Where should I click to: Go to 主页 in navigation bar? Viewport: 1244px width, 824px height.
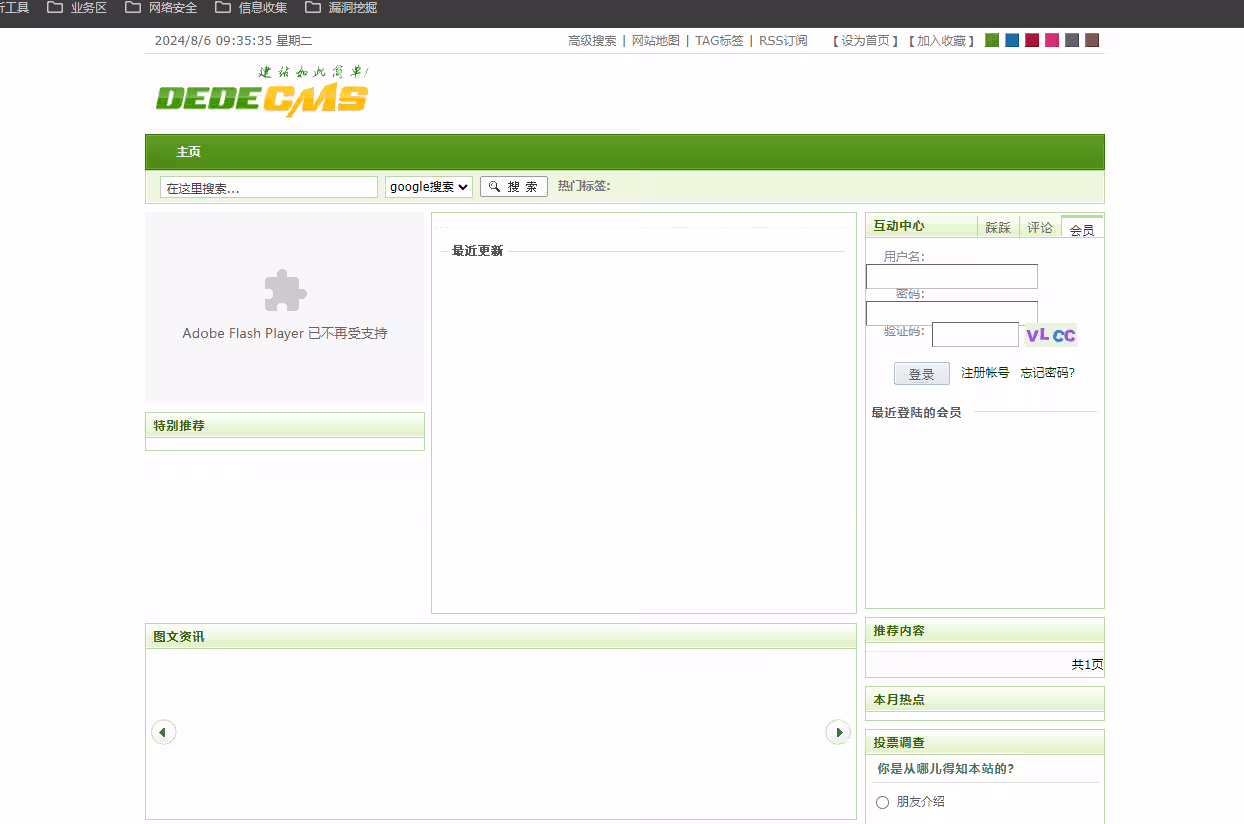188,152
